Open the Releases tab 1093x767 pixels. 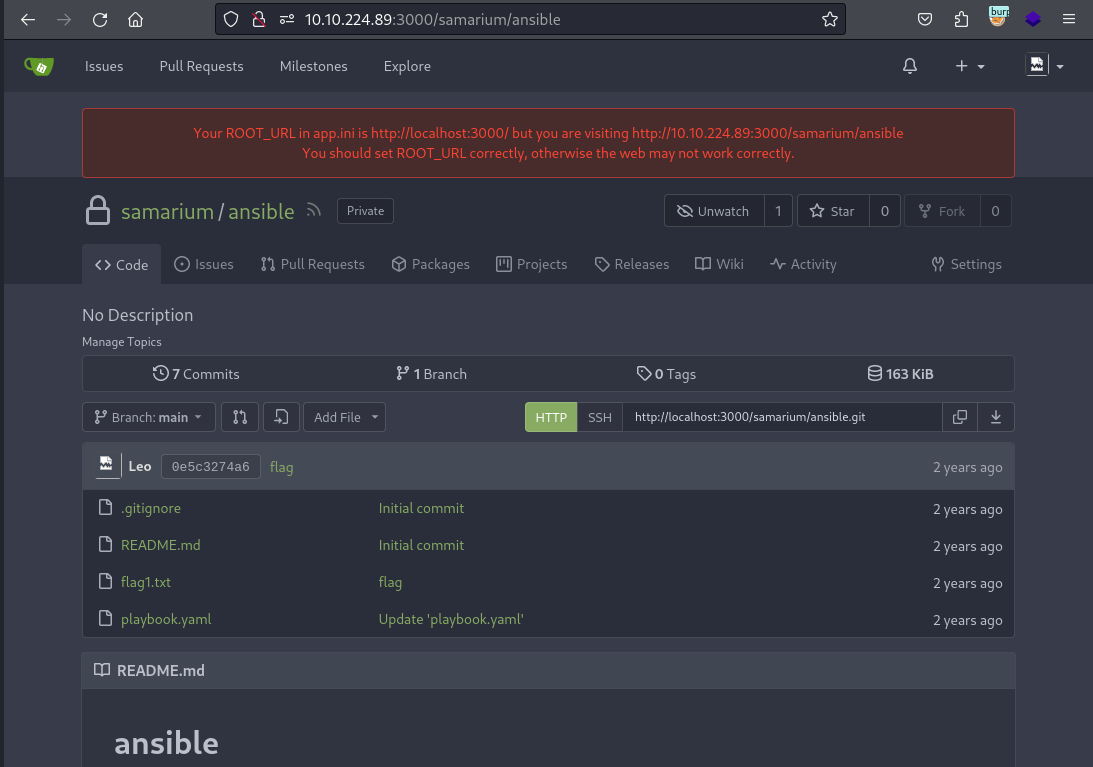click(x=632, y=264)
